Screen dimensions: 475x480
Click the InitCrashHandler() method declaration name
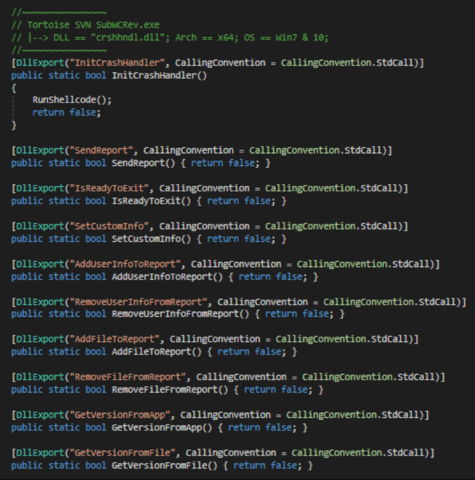point(159,75)
